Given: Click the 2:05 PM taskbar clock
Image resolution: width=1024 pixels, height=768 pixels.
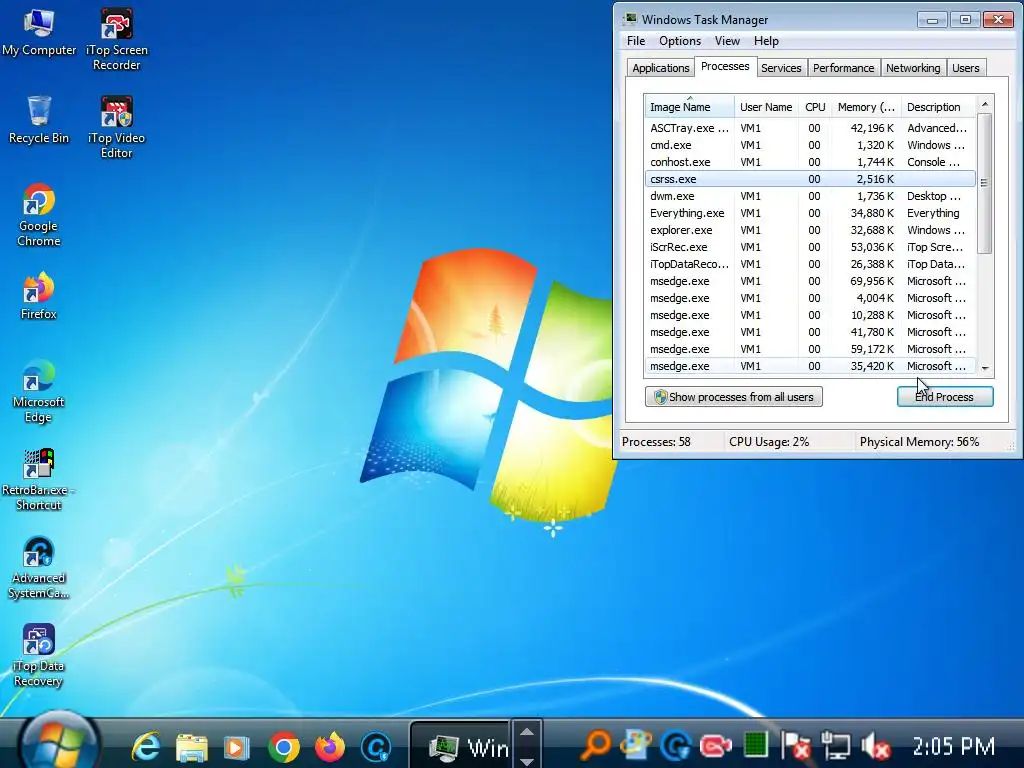Looking at the screenshot, I should 953,746.
